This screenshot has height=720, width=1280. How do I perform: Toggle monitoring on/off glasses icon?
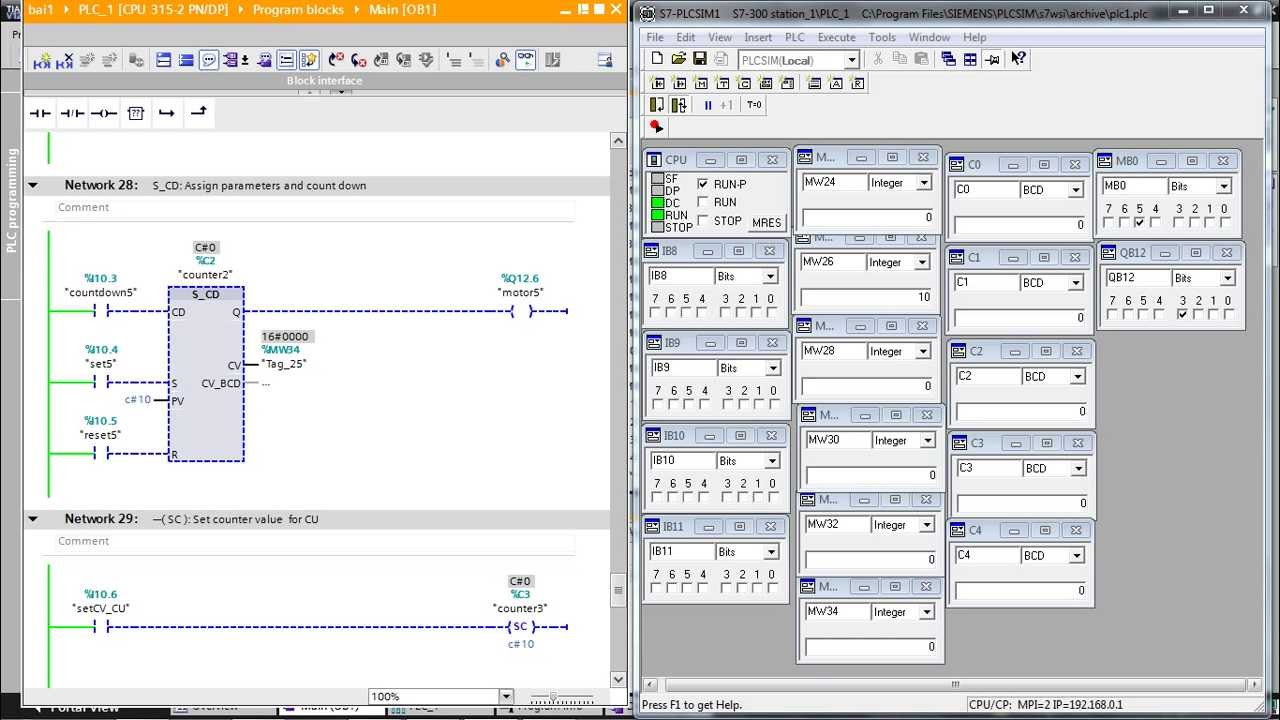coord(526,60)
